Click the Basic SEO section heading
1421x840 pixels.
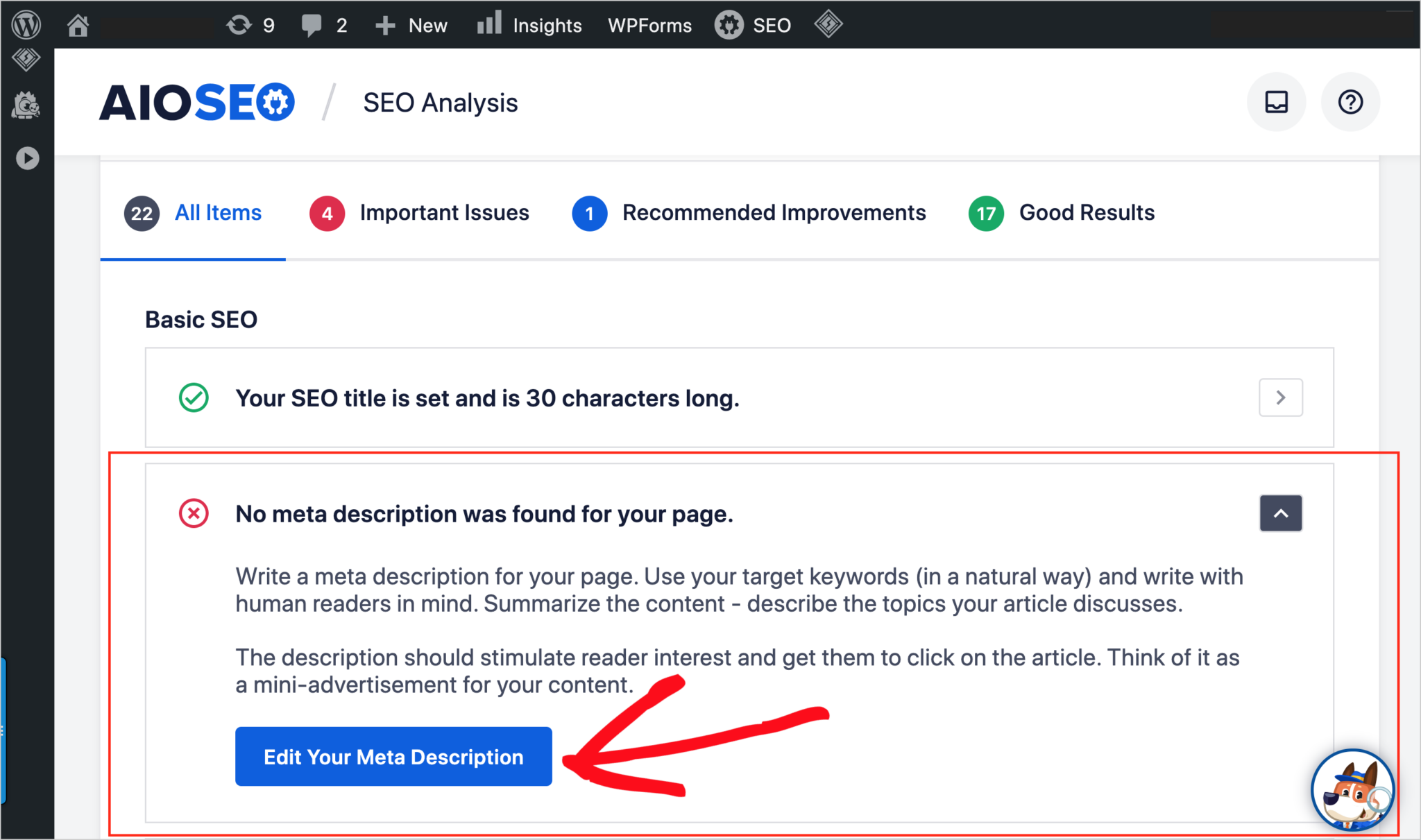[201, 319]
